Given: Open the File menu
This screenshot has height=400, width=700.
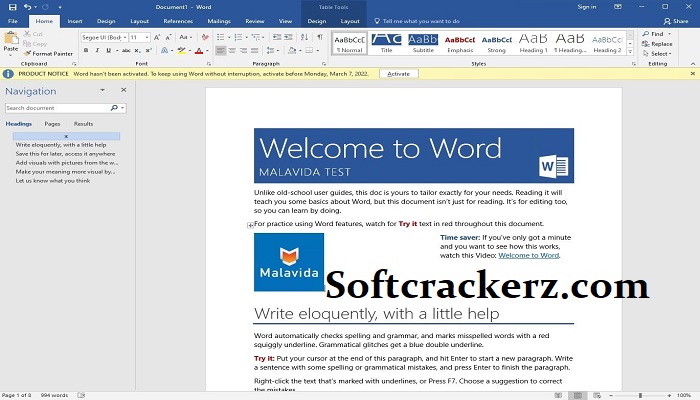Looking at the screenshot, I should pyautogui.click(x=13, y=21).
